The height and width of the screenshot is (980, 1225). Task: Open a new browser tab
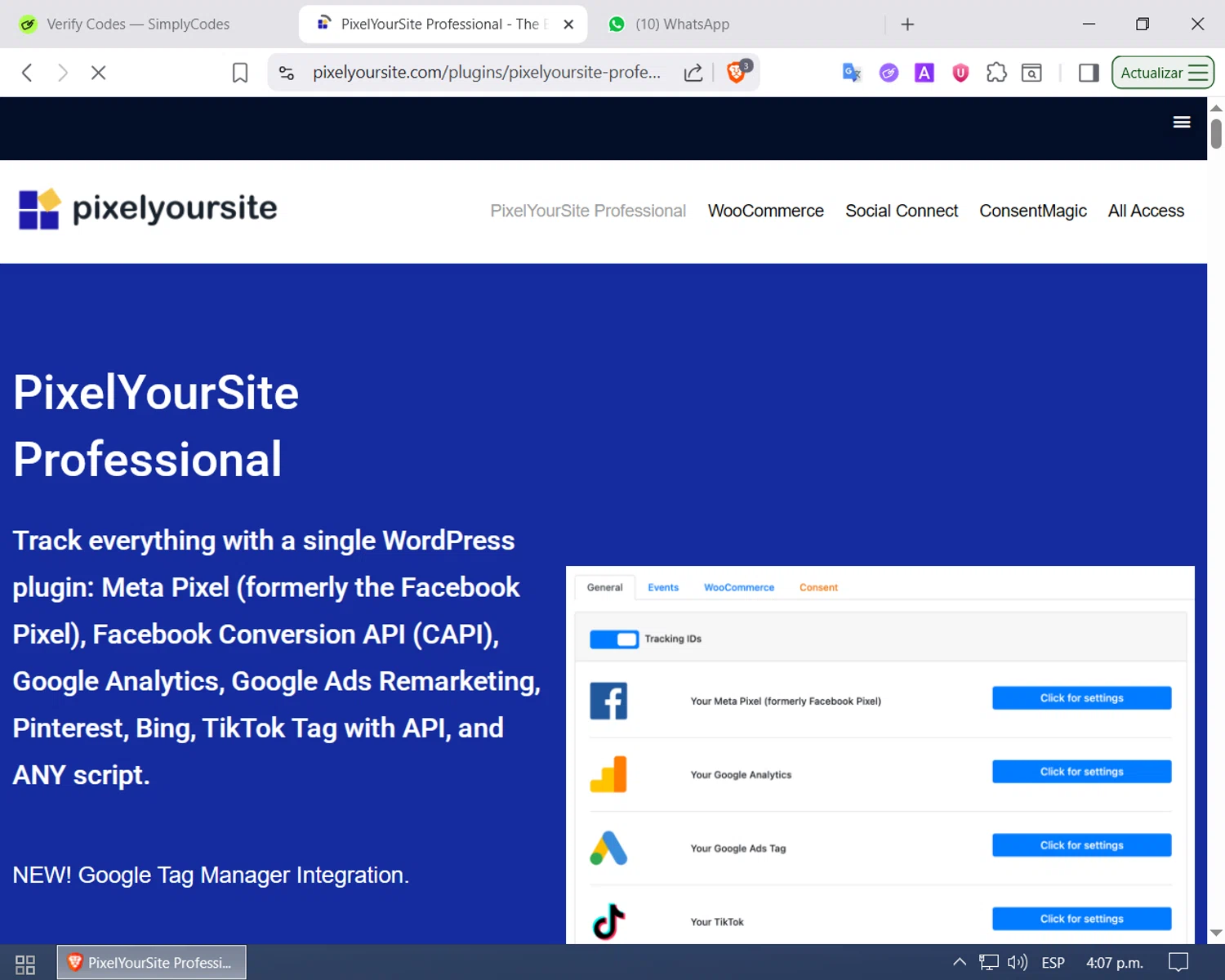tap(907, 24)
